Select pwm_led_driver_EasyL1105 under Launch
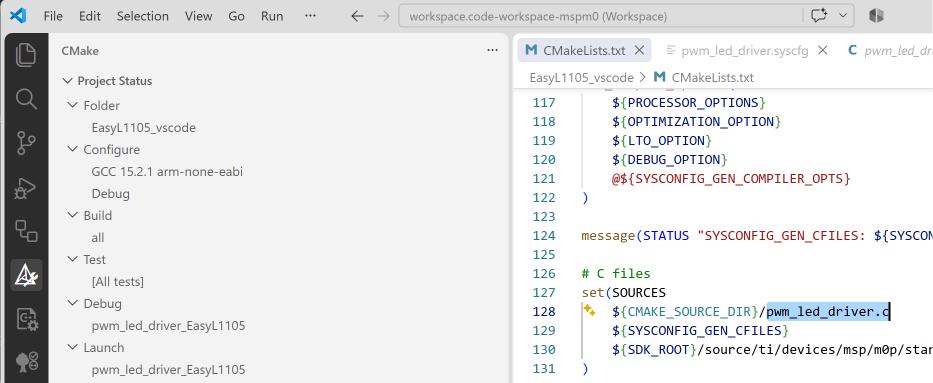Image resolution: width=933 pixels, height=383 pixels. click(168, 369)
